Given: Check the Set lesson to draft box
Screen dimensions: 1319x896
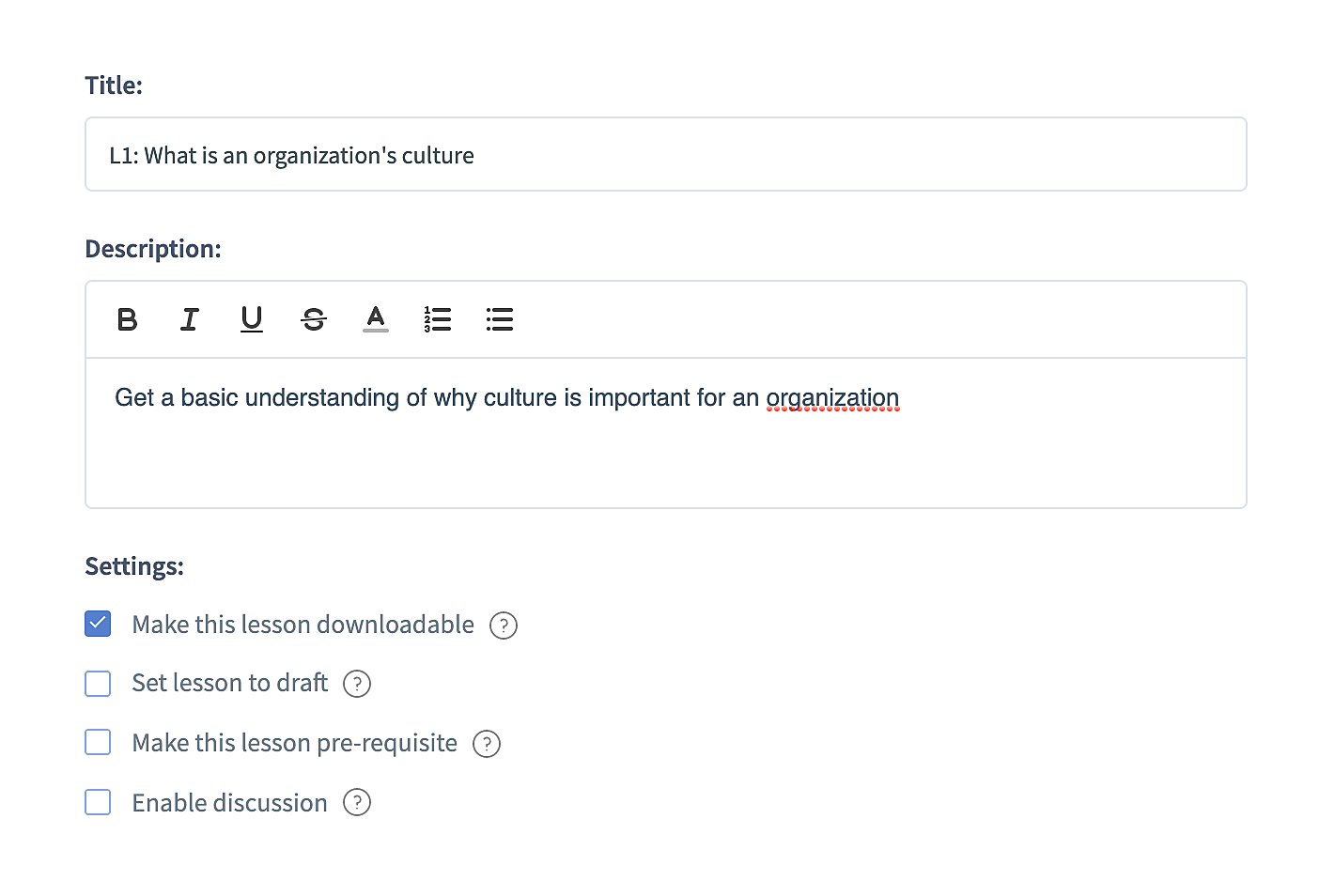Looking at the screenshot, I should 98,684.
